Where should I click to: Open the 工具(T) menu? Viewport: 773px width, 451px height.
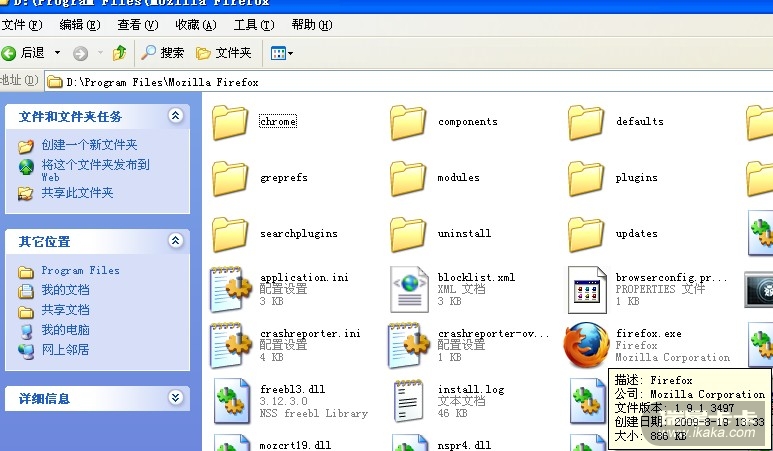coord(254,25)
